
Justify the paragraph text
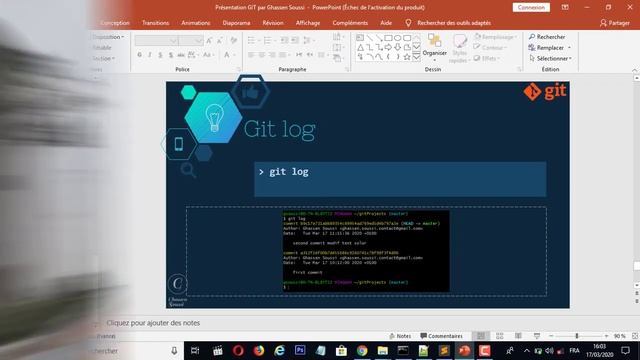282,55
